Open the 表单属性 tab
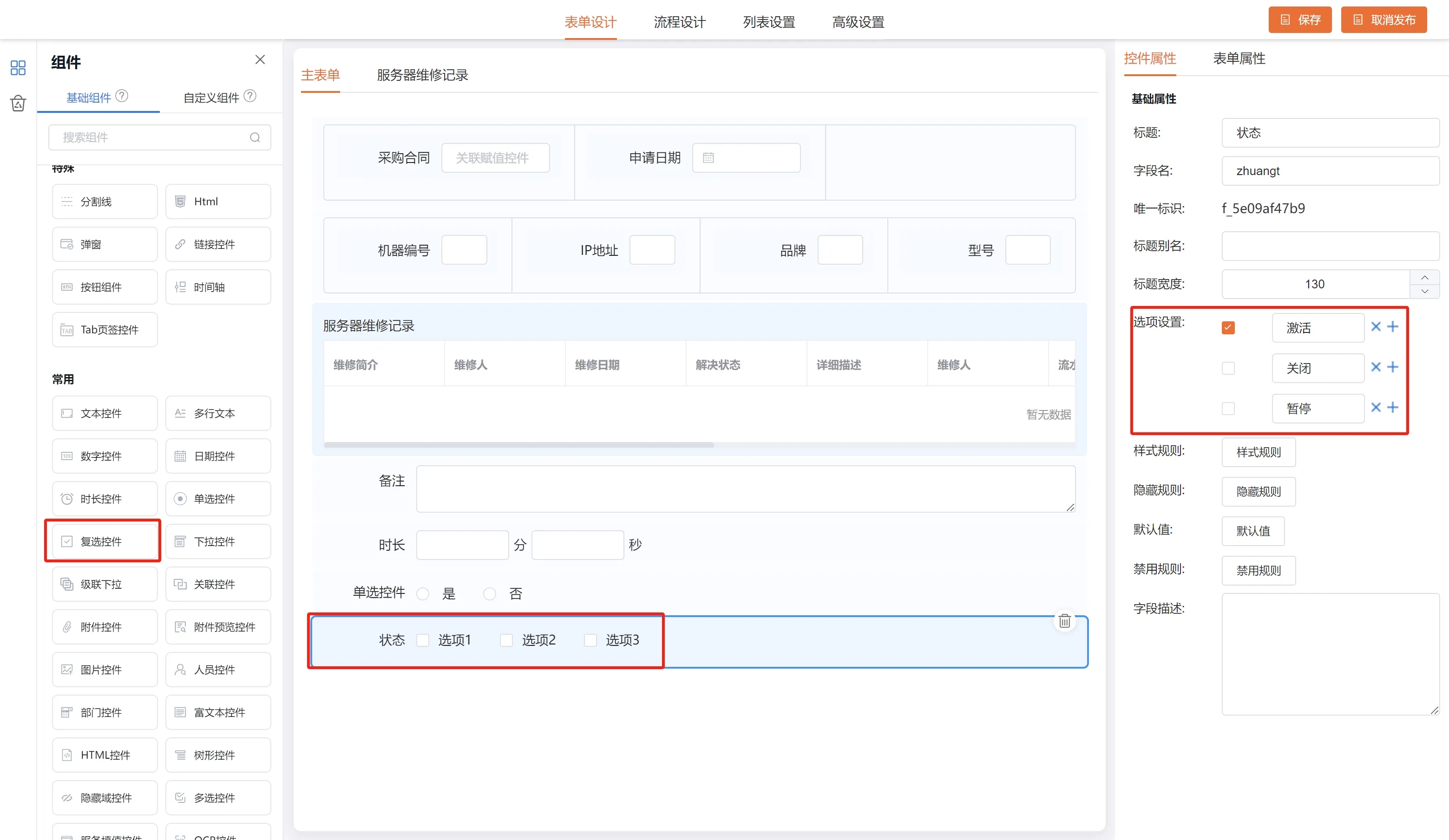 point(1239,59)
